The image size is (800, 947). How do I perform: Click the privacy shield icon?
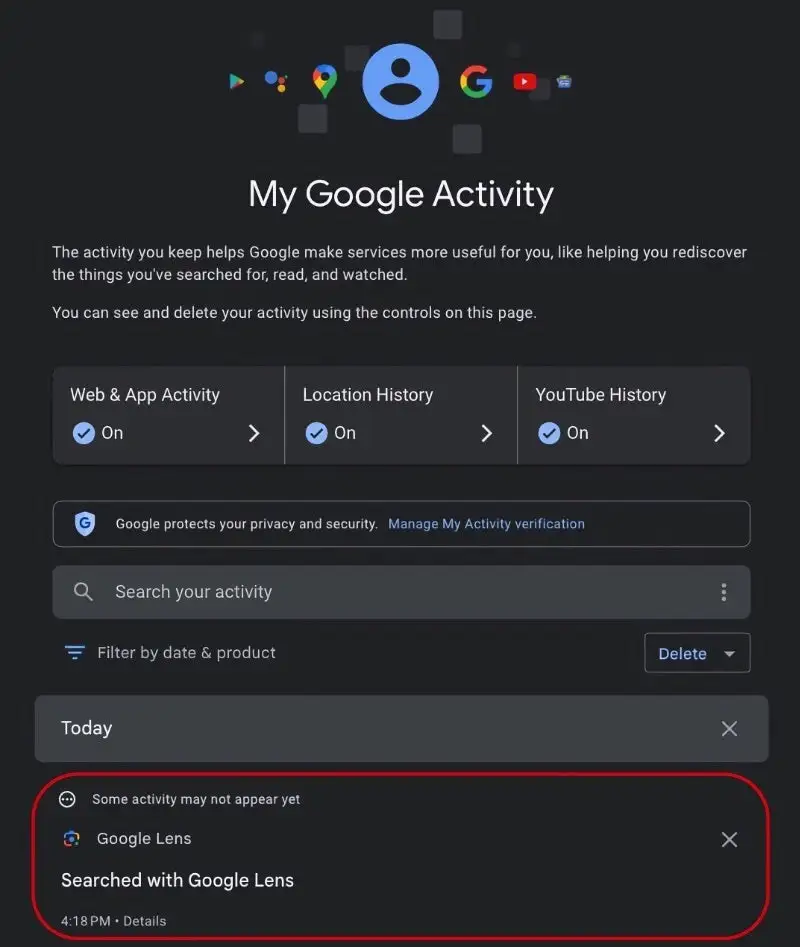point(85,523)
